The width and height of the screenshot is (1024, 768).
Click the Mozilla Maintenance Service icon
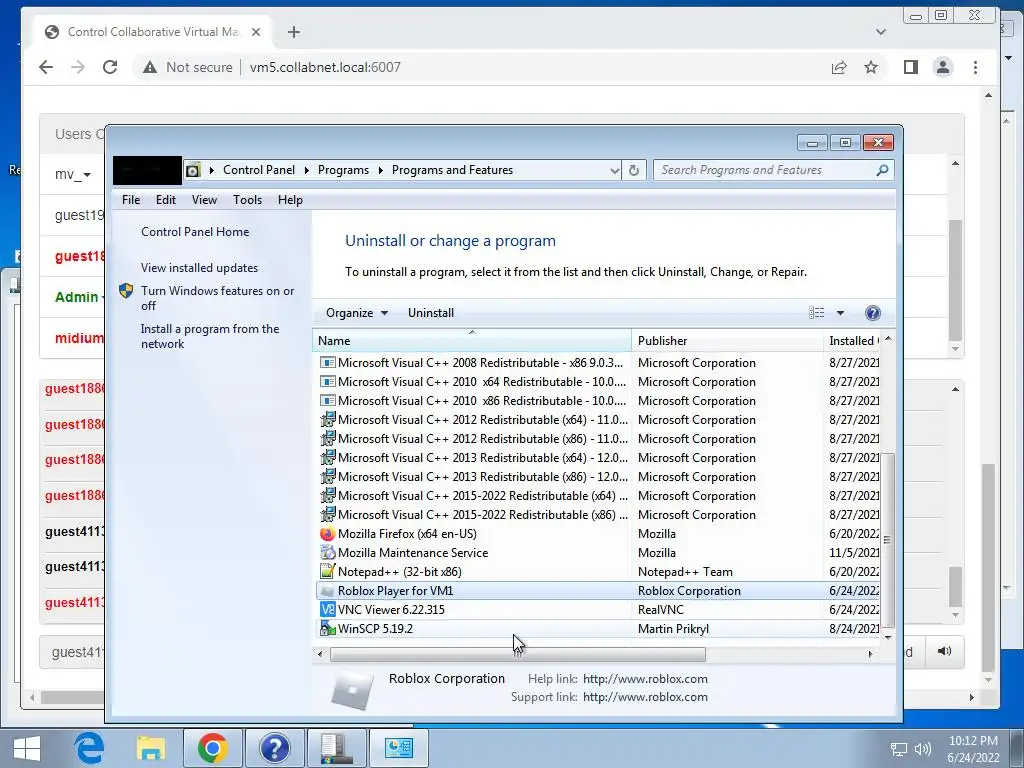click(327, 552)
